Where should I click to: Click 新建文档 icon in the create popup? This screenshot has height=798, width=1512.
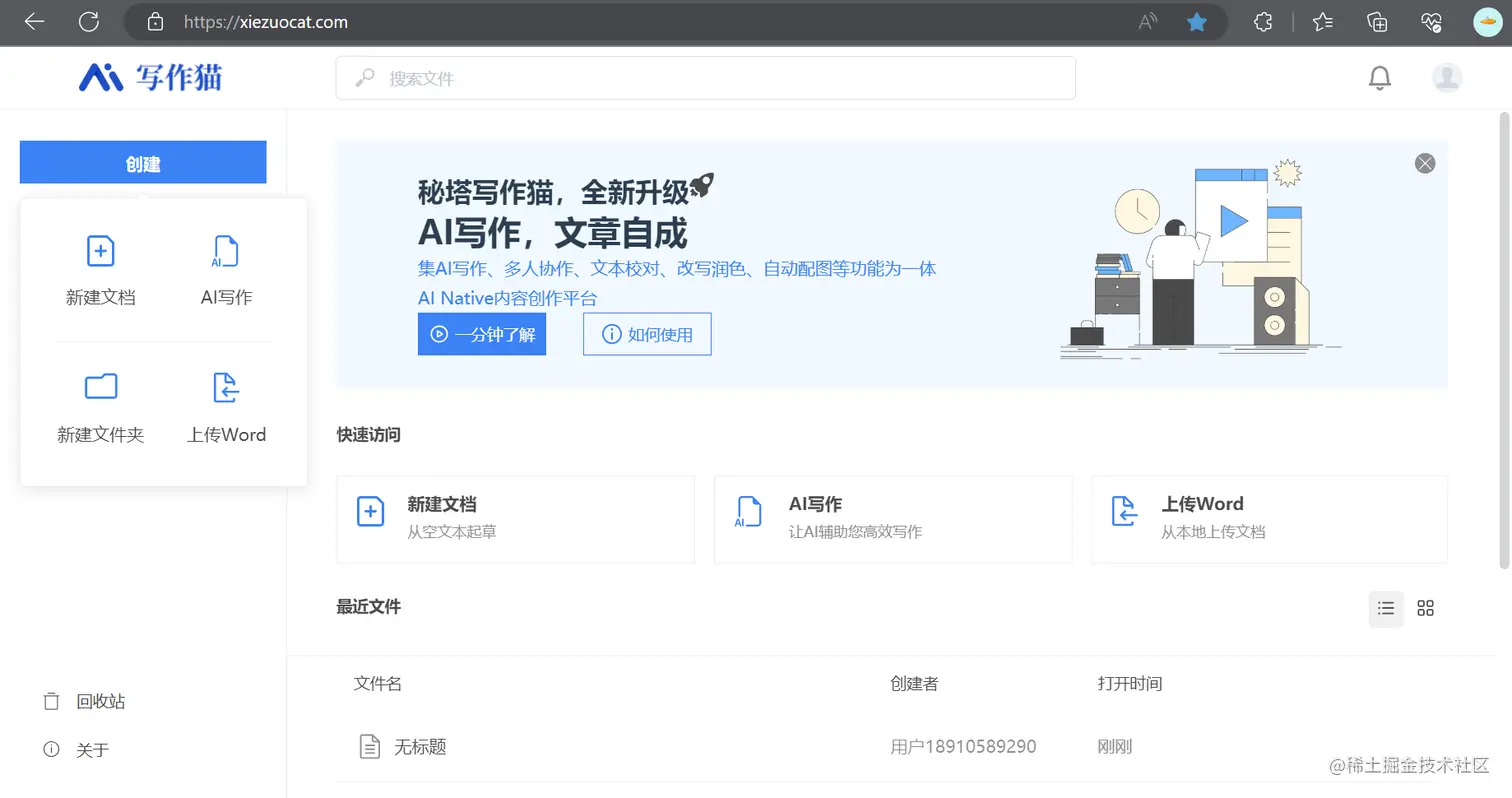101,251
